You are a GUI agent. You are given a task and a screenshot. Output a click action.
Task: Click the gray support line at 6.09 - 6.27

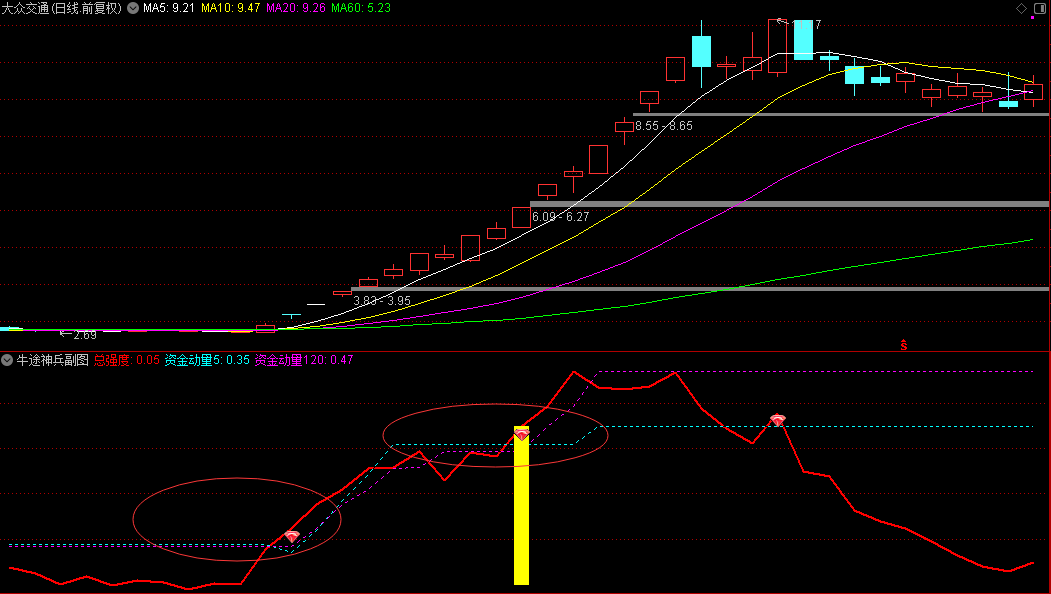790,204
